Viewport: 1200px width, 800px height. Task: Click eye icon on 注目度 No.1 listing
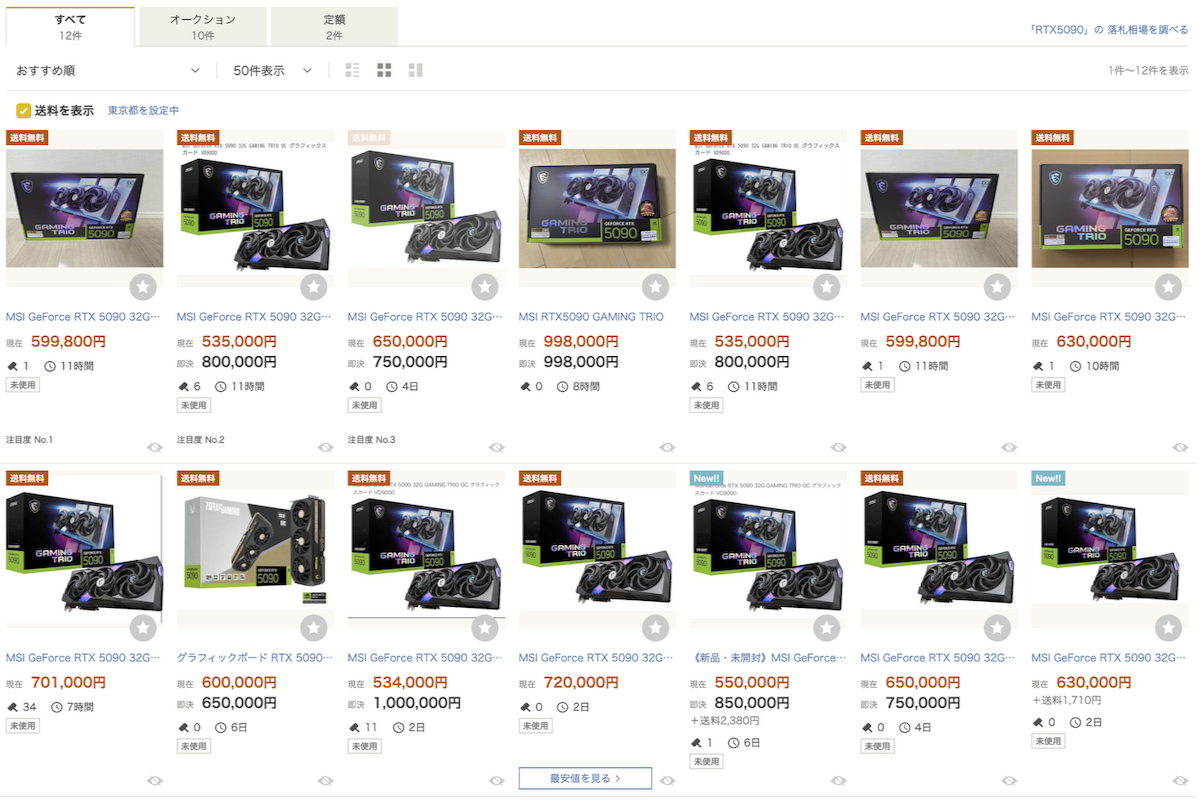pyautogui.click(x=155, y=447)
